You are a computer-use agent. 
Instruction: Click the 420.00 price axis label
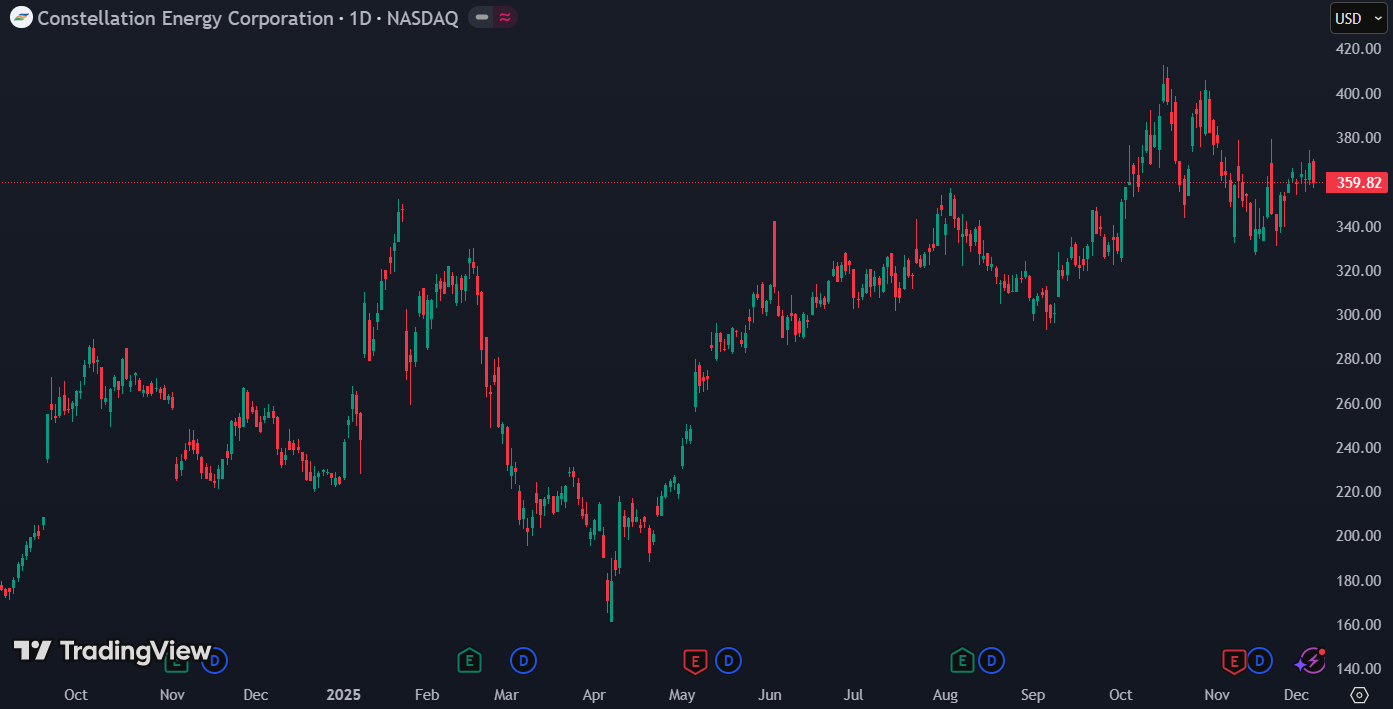1359,49
